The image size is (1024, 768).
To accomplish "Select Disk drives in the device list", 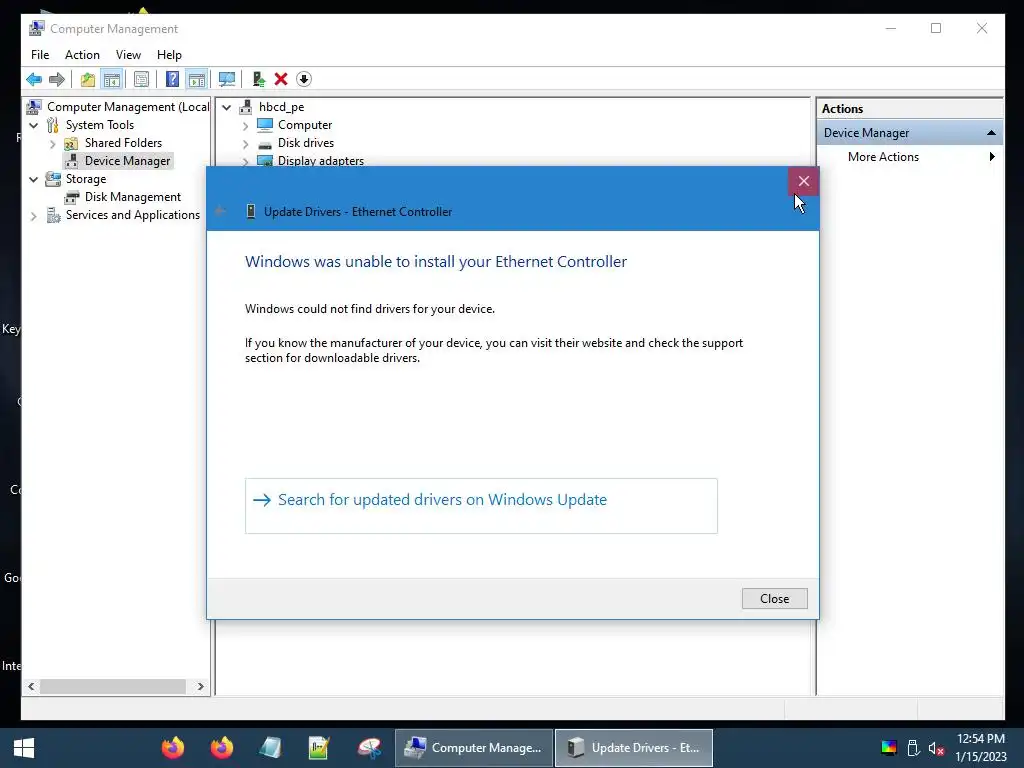I will tap(306, 143).
